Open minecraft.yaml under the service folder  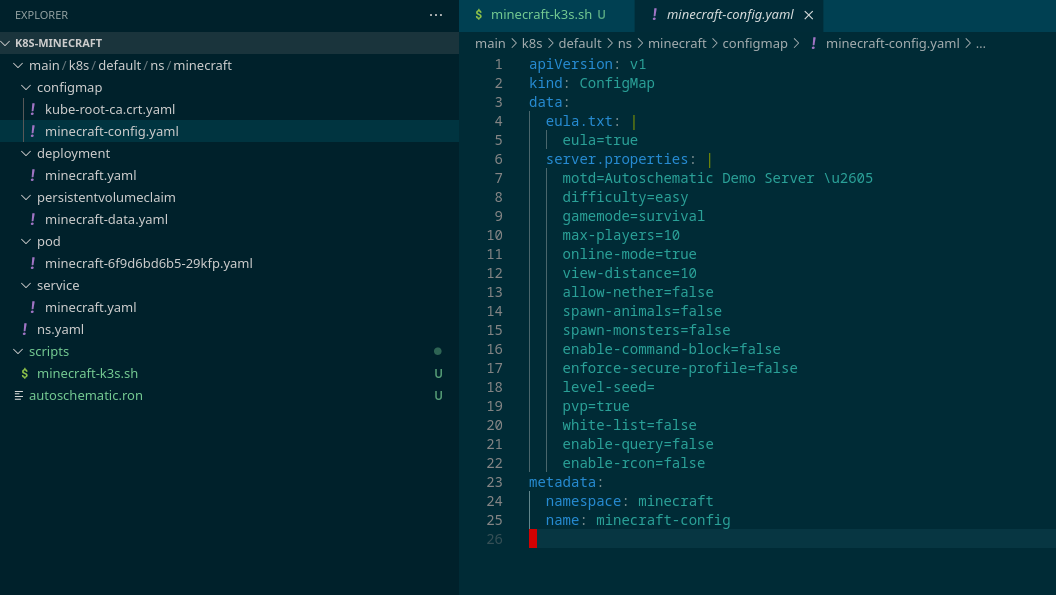pyautogui.click(x=90, y=307)
